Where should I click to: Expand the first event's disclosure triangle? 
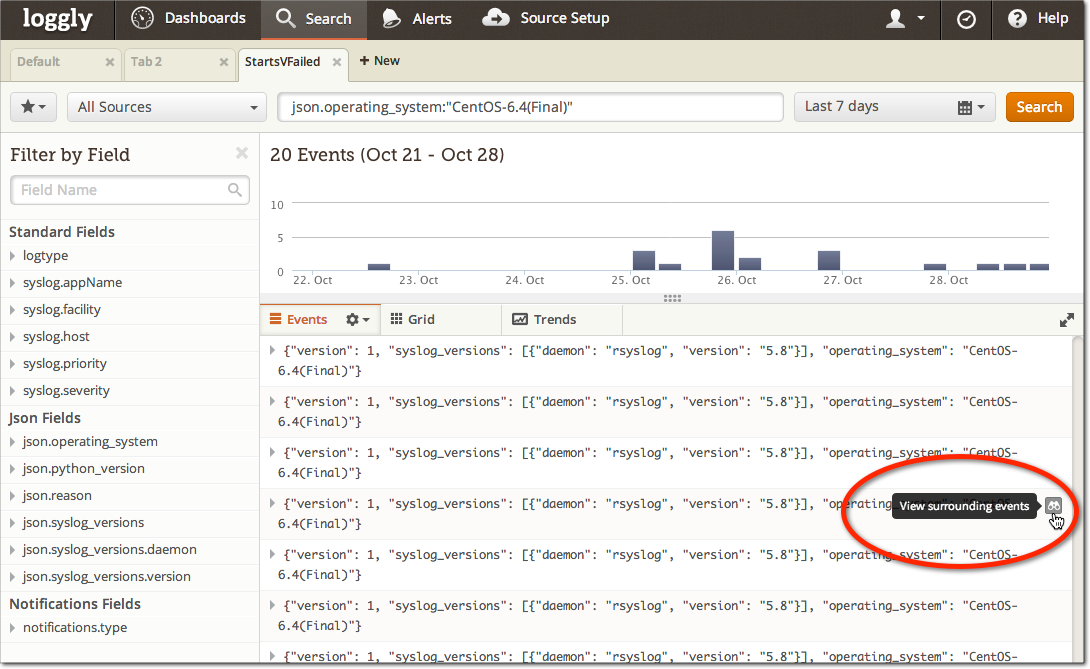[x=271, y=349]
